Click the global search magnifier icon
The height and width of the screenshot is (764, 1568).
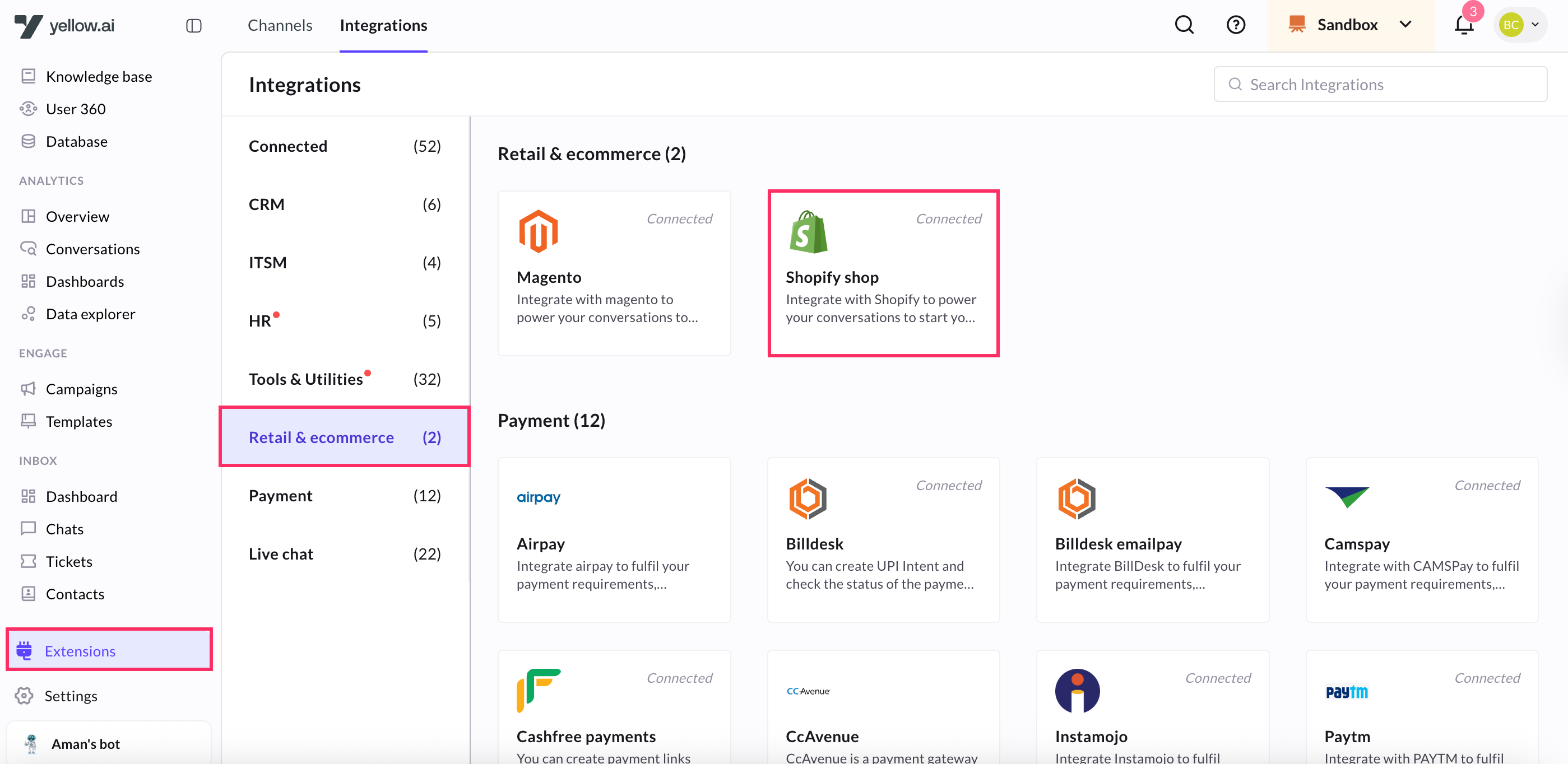point(1184,25)
